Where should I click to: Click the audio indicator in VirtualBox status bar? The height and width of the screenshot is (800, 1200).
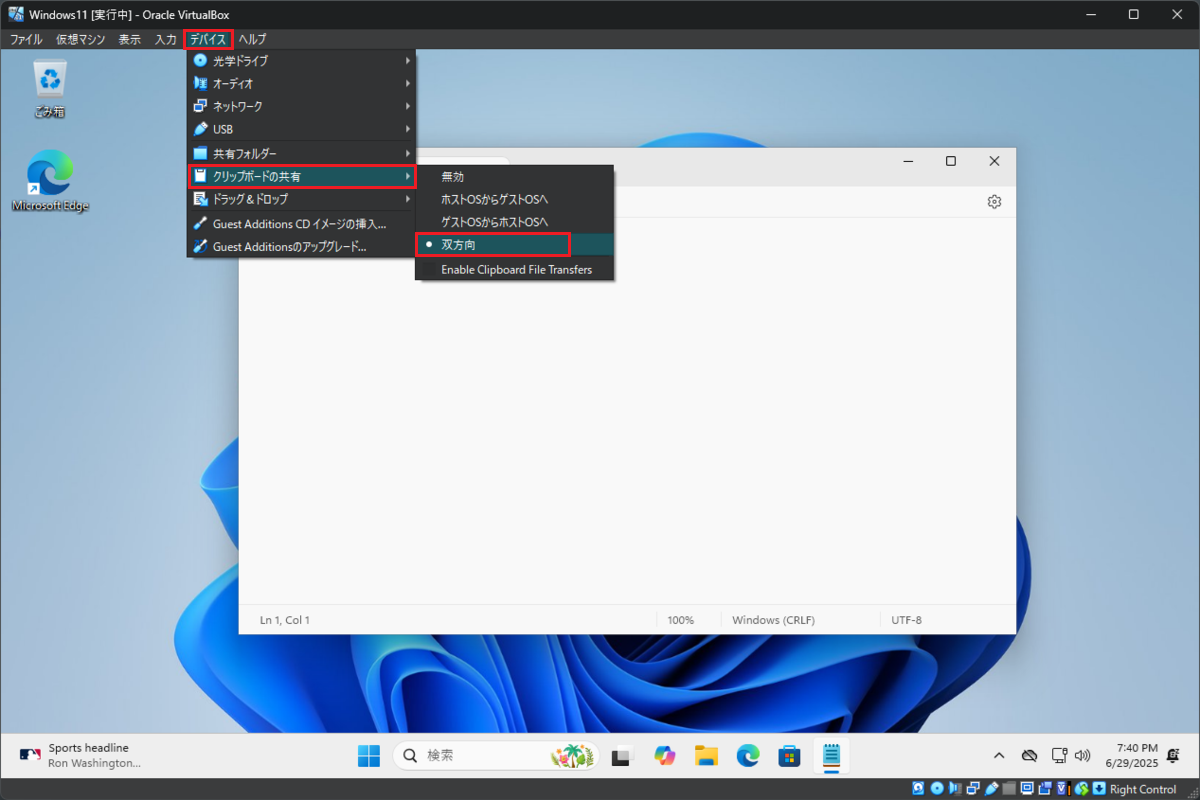click(x=954, y=789)
